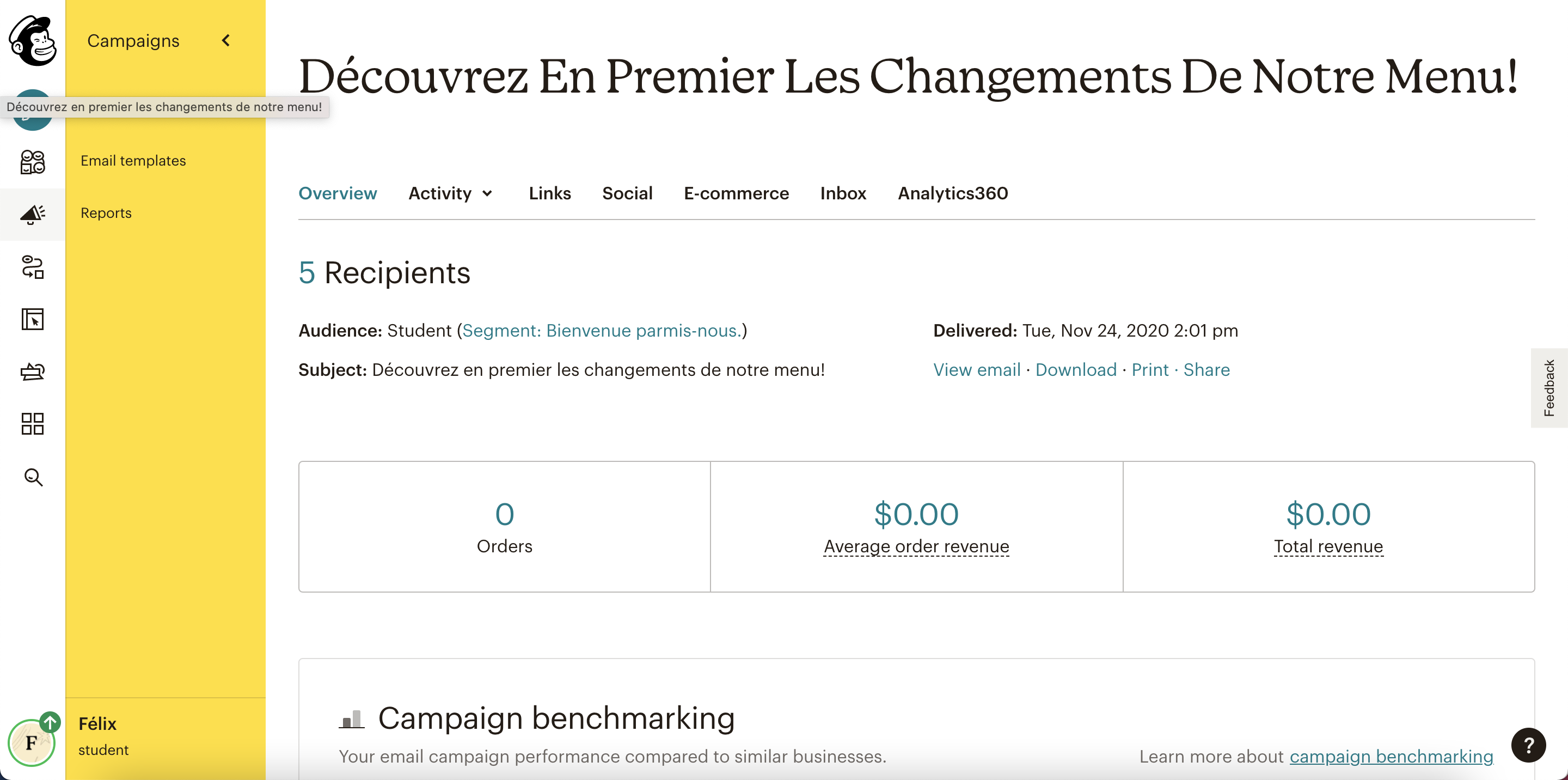Switch to the Links tab

(x=549, y=193)
